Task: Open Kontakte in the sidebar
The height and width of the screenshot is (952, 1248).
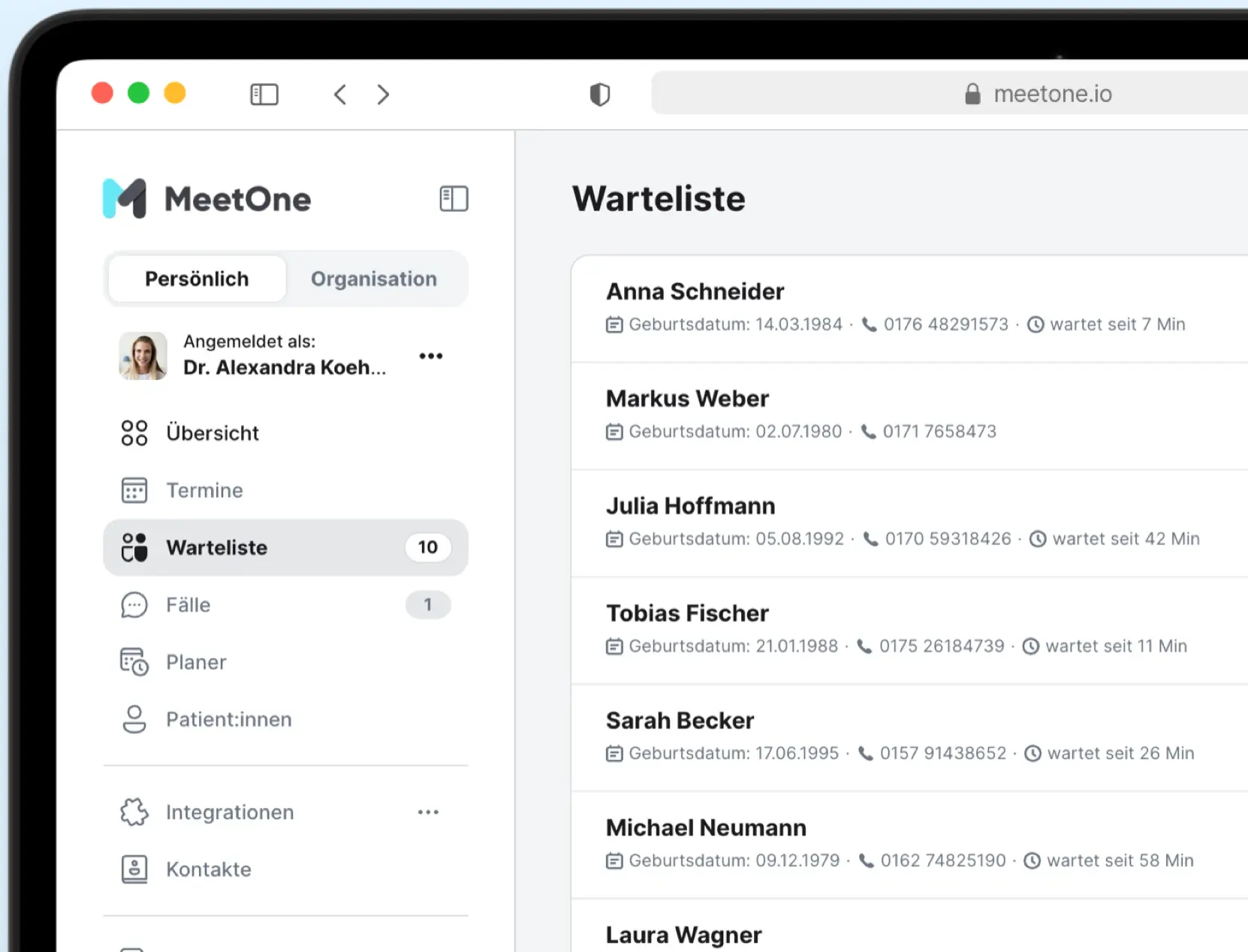Action: (285, 869)
